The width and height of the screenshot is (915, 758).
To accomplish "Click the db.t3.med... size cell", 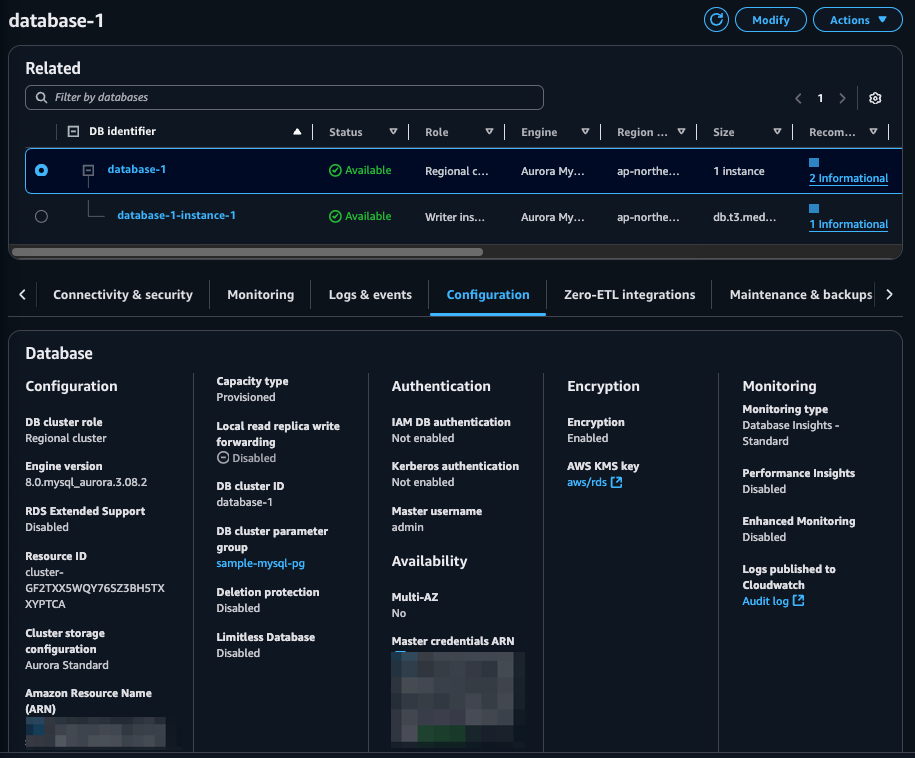I will pyautogui.click(x=745, y=217).
